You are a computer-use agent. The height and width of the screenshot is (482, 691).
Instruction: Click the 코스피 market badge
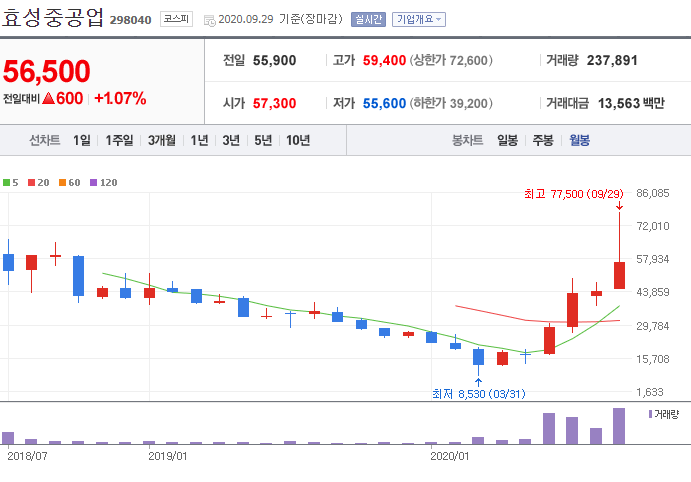tap(176, 19)
